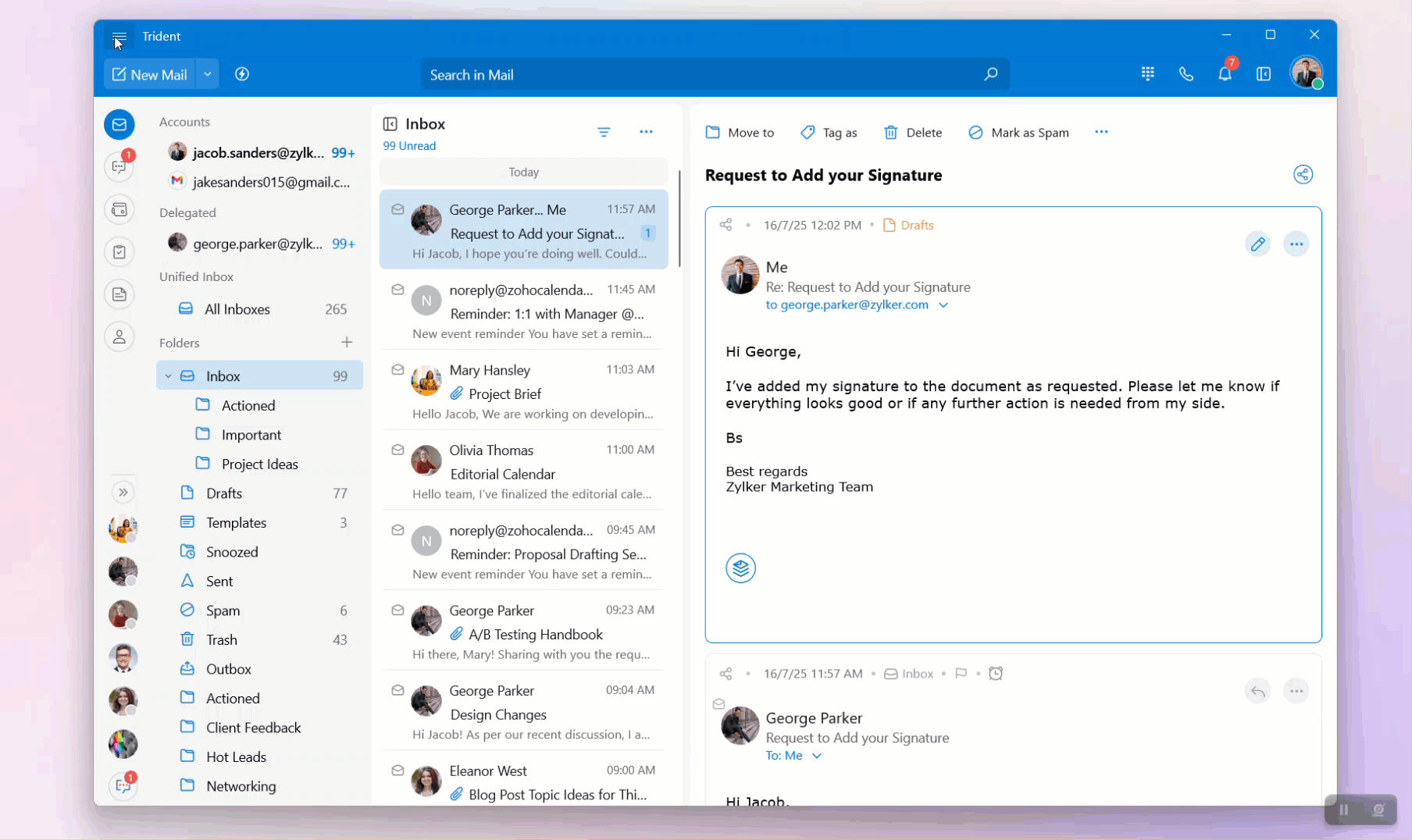Expand the sidebar with double chevron
This screenshot has height=840, width=1412.
tap(123, 492)
